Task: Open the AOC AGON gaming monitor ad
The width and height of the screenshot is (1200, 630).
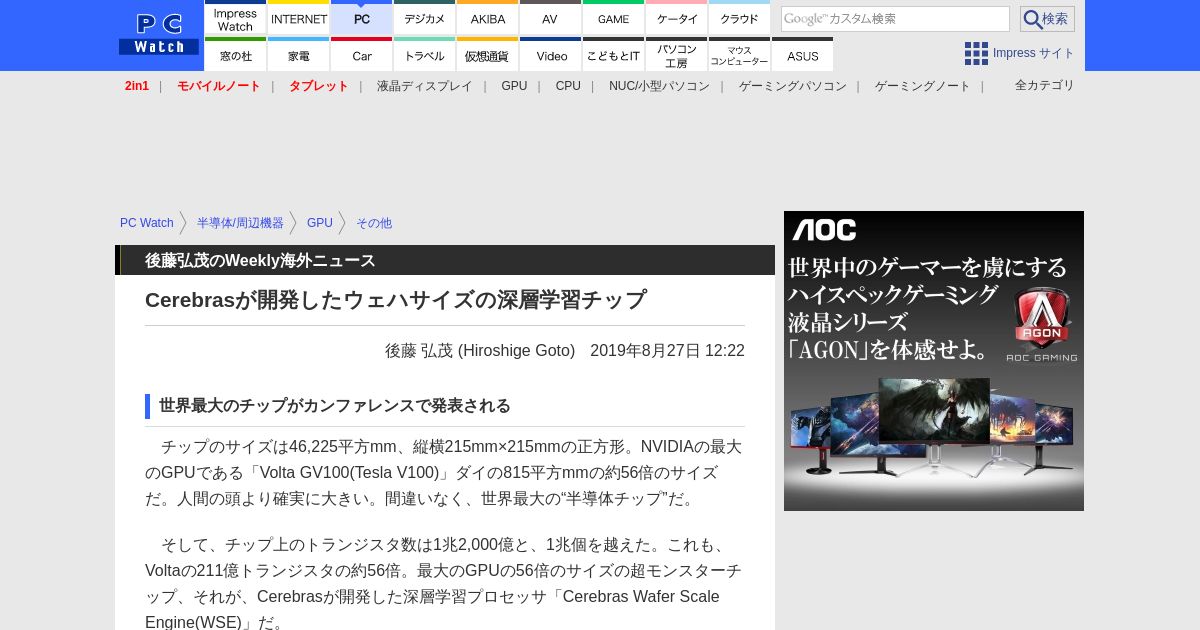Action: tap(934, 361)
